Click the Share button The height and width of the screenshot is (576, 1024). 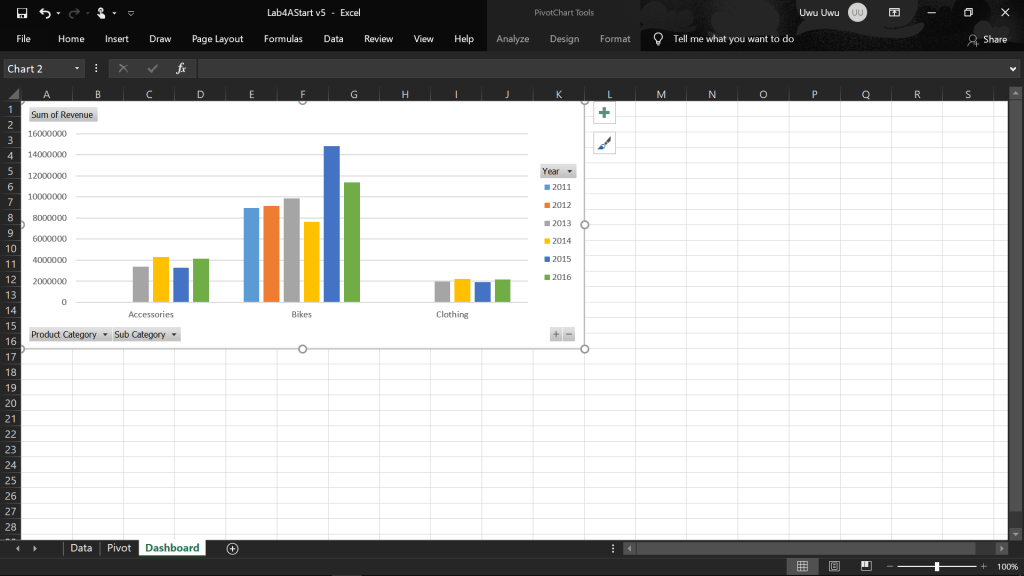click(x=987, y=39)
